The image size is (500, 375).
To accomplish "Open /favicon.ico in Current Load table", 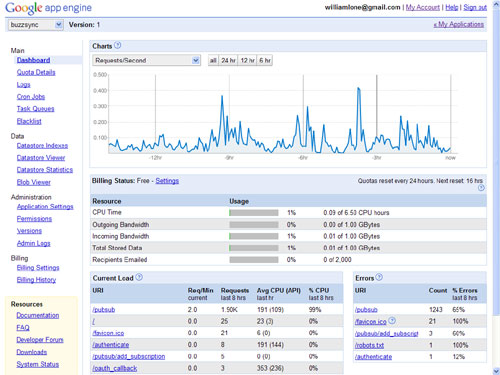I will [108, 333].
